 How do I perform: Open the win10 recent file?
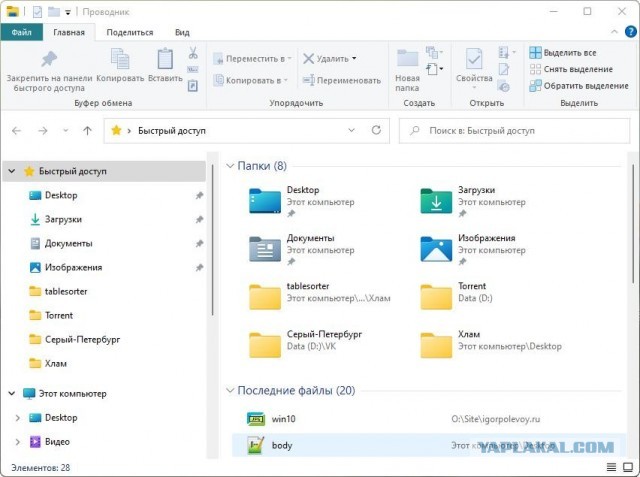coord(429,419)
